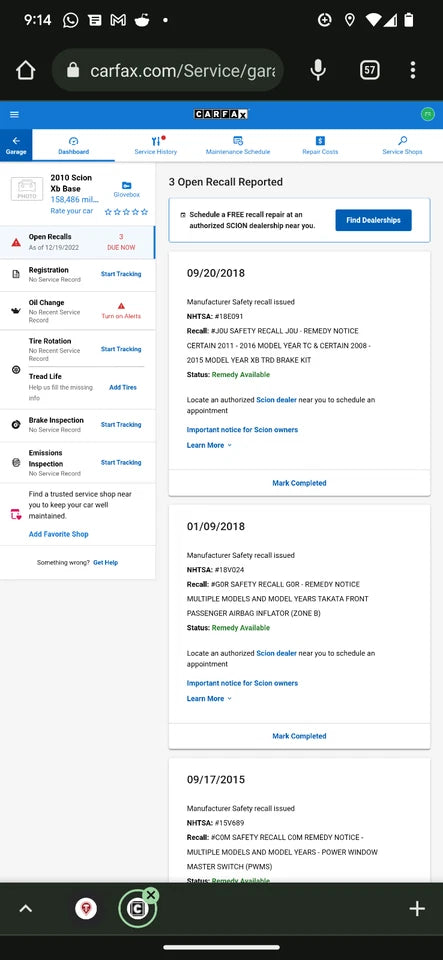Screen dimensions: 443x960
Task: Open the browser tab switcher showing 57
Action: click(370, 70)
